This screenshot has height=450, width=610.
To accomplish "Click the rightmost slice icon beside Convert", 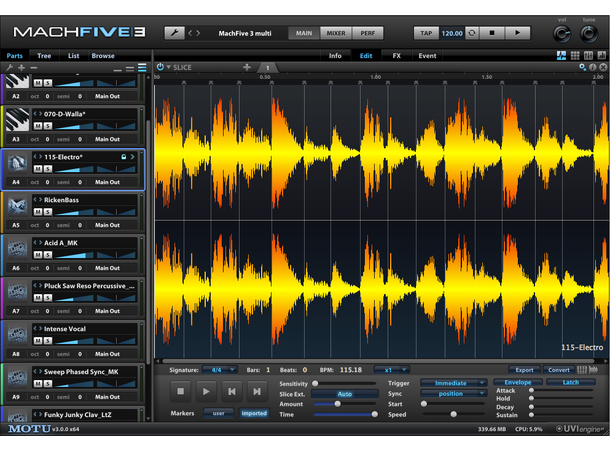I will tap(593, 370).
